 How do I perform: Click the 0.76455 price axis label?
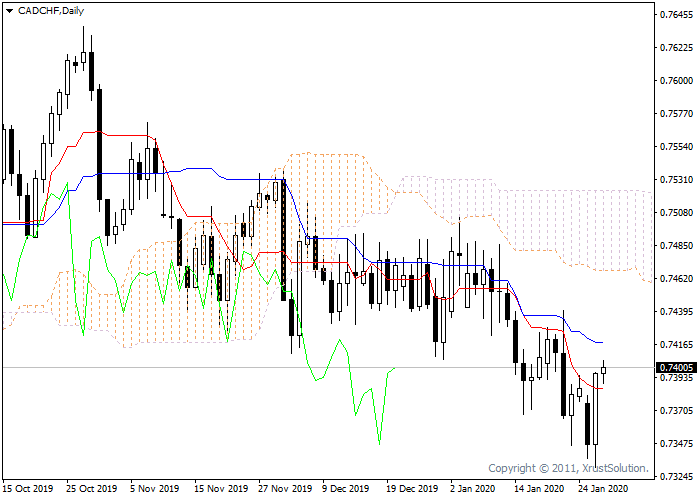[676, 15]
